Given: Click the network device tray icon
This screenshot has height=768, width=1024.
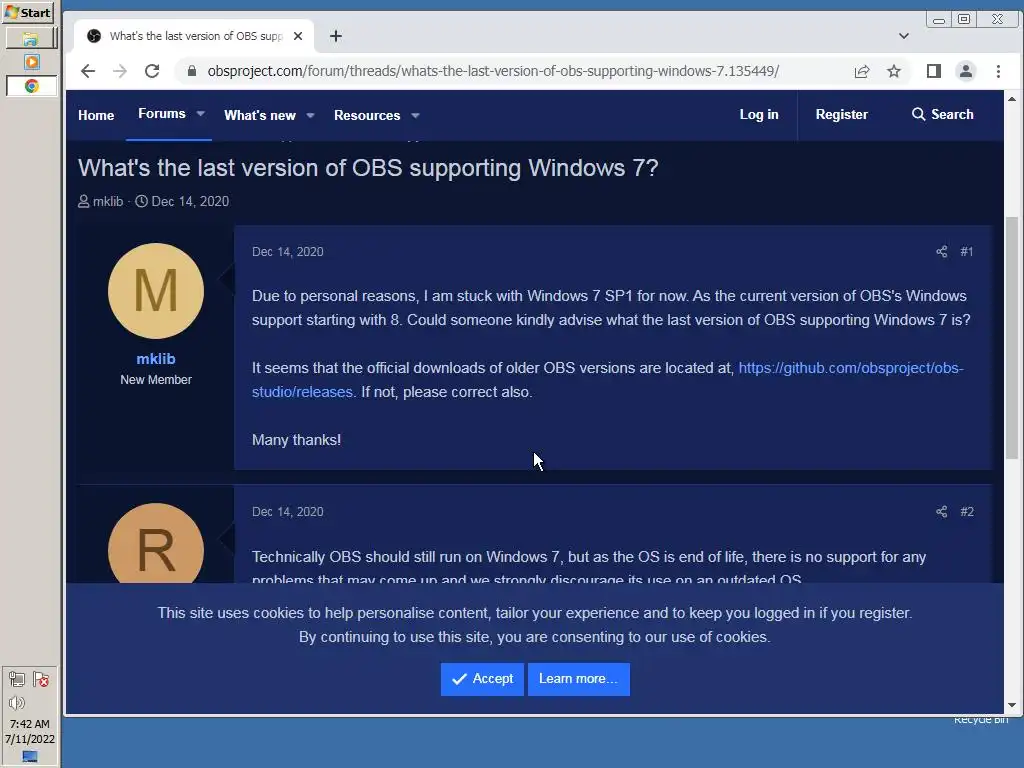Looking at the screenshot, I should (17, 680).
